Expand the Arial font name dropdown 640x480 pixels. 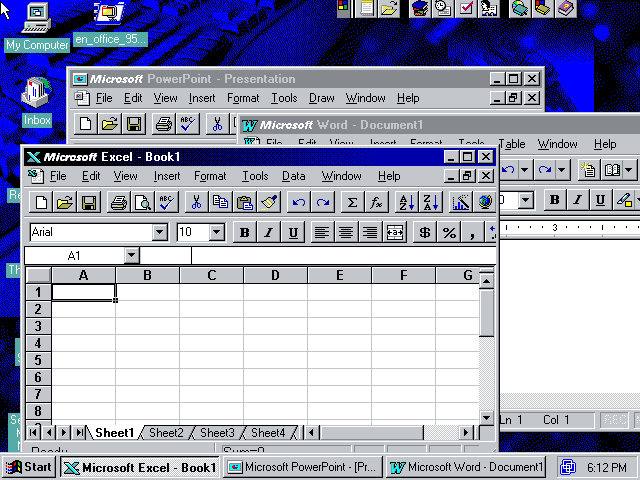(160, 232)
